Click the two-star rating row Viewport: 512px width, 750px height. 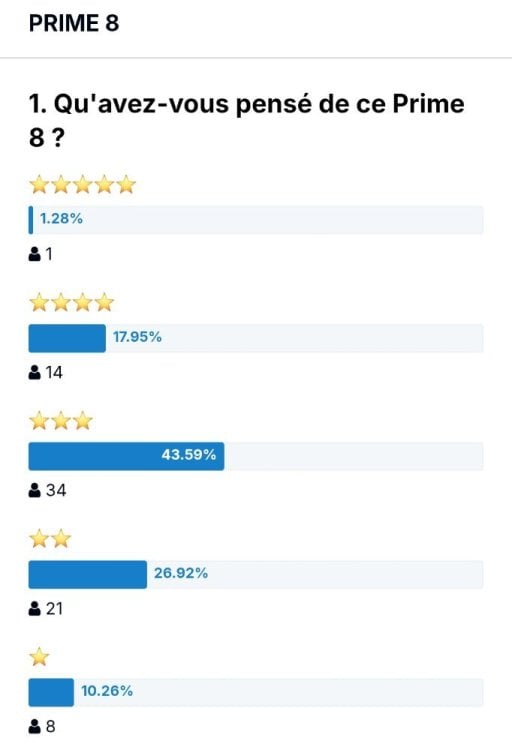[x=50, y=539]
